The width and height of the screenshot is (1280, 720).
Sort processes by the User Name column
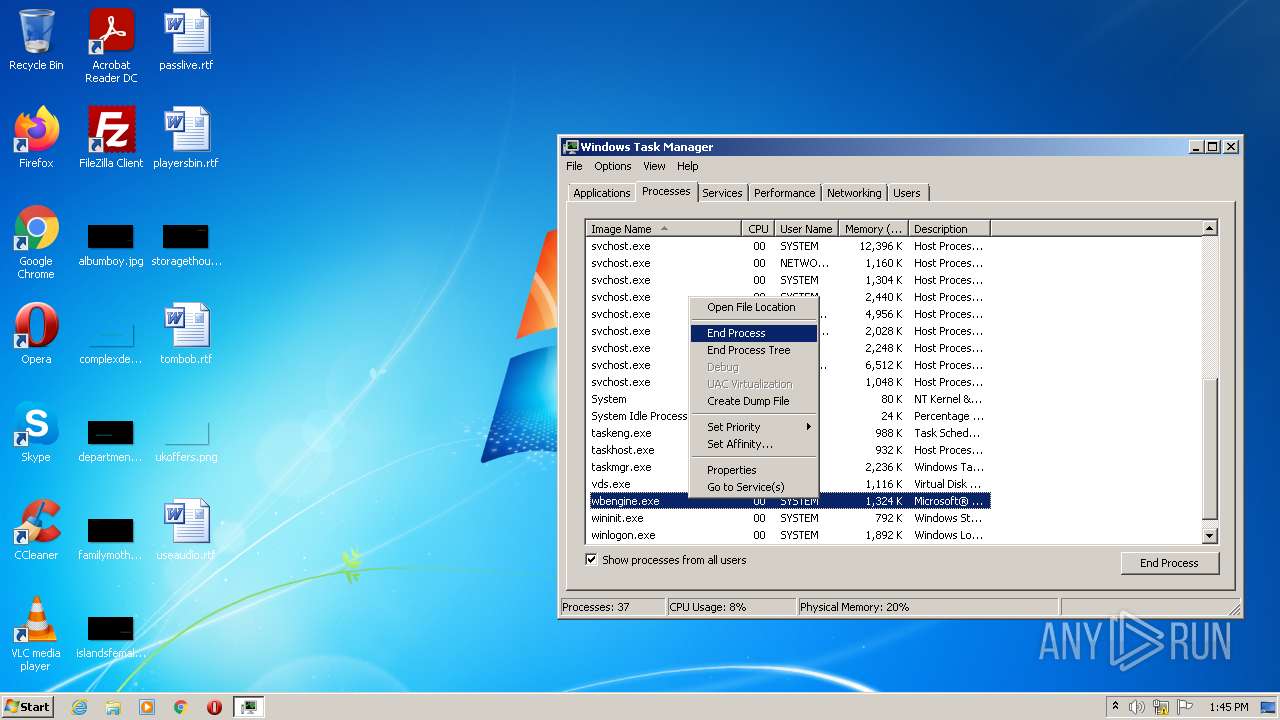point(806,229)
